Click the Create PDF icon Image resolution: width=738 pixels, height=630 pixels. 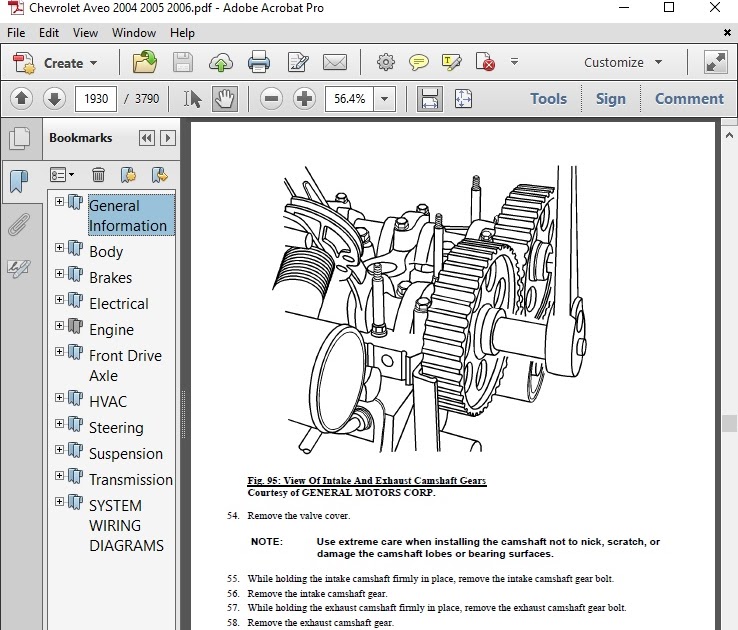point(24,63)
